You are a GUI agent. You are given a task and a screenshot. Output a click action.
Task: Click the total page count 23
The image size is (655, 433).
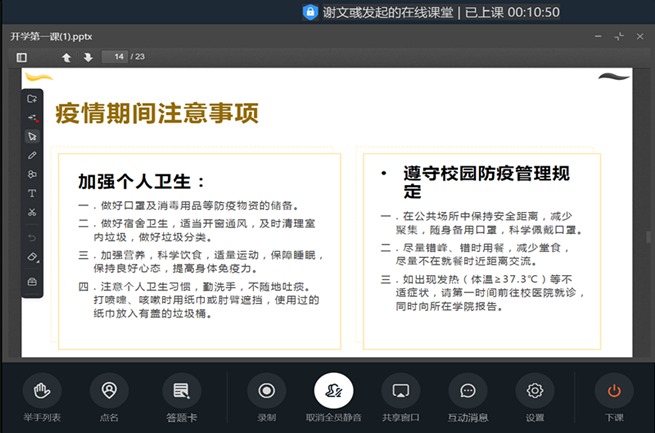pos(140,57)
